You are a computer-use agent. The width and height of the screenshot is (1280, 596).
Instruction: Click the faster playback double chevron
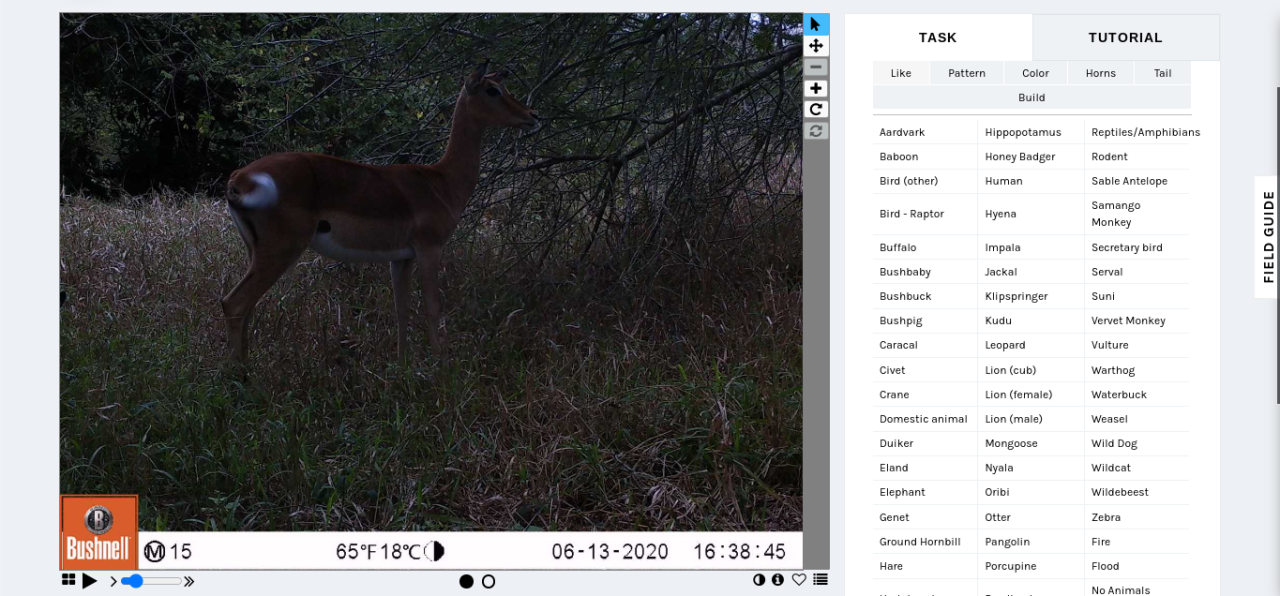(189, 581)
